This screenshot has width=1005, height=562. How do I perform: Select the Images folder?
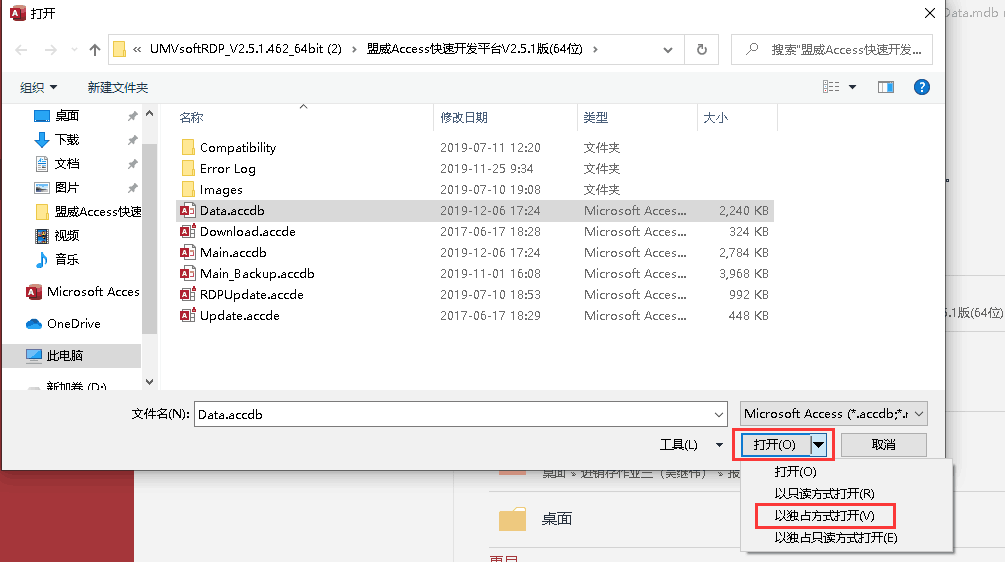pos(474,190)
